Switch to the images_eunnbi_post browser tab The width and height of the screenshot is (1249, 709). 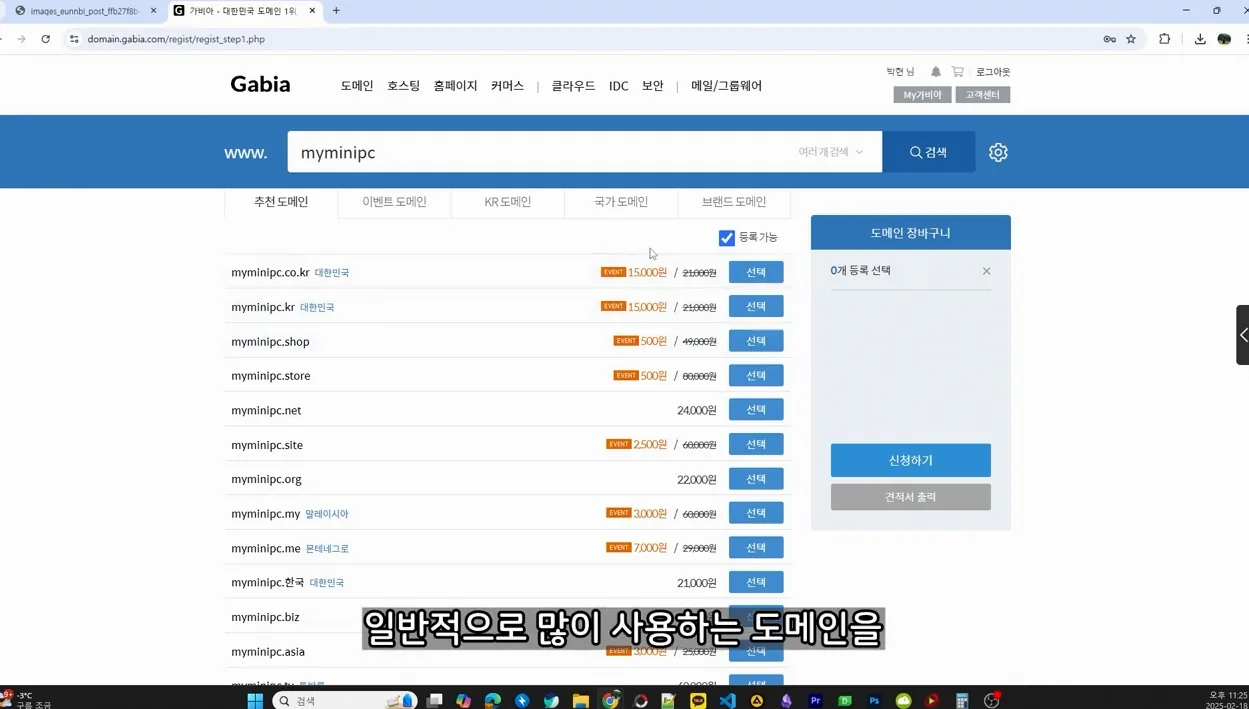coord(84,11)
